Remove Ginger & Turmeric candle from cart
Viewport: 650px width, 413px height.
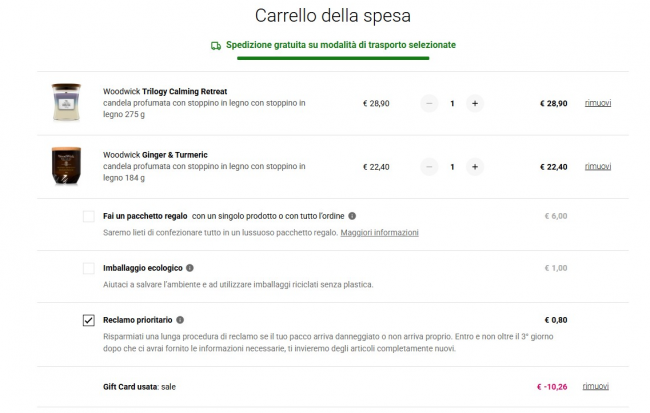click(x=597, y=167)
